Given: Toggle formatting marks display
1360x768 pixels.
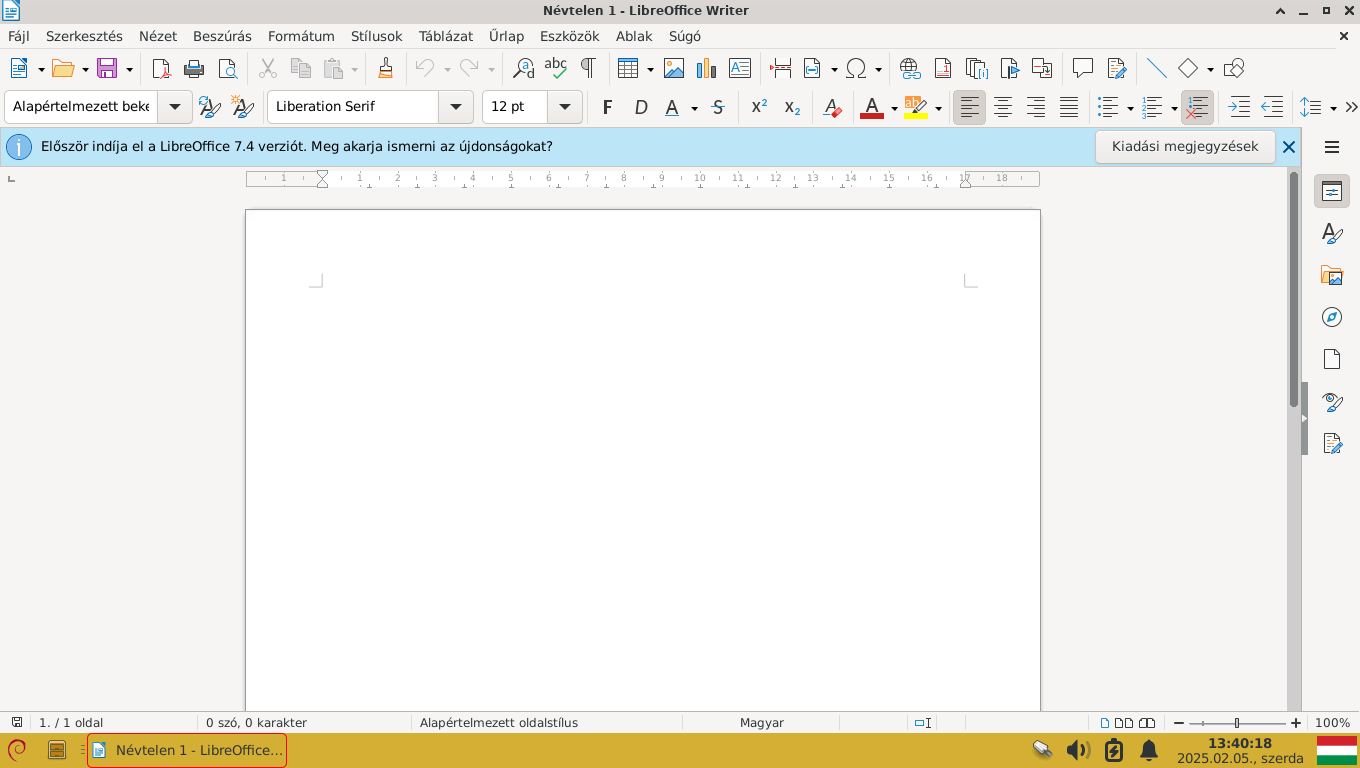Looking at the screenshot, I should click(589, 68).
